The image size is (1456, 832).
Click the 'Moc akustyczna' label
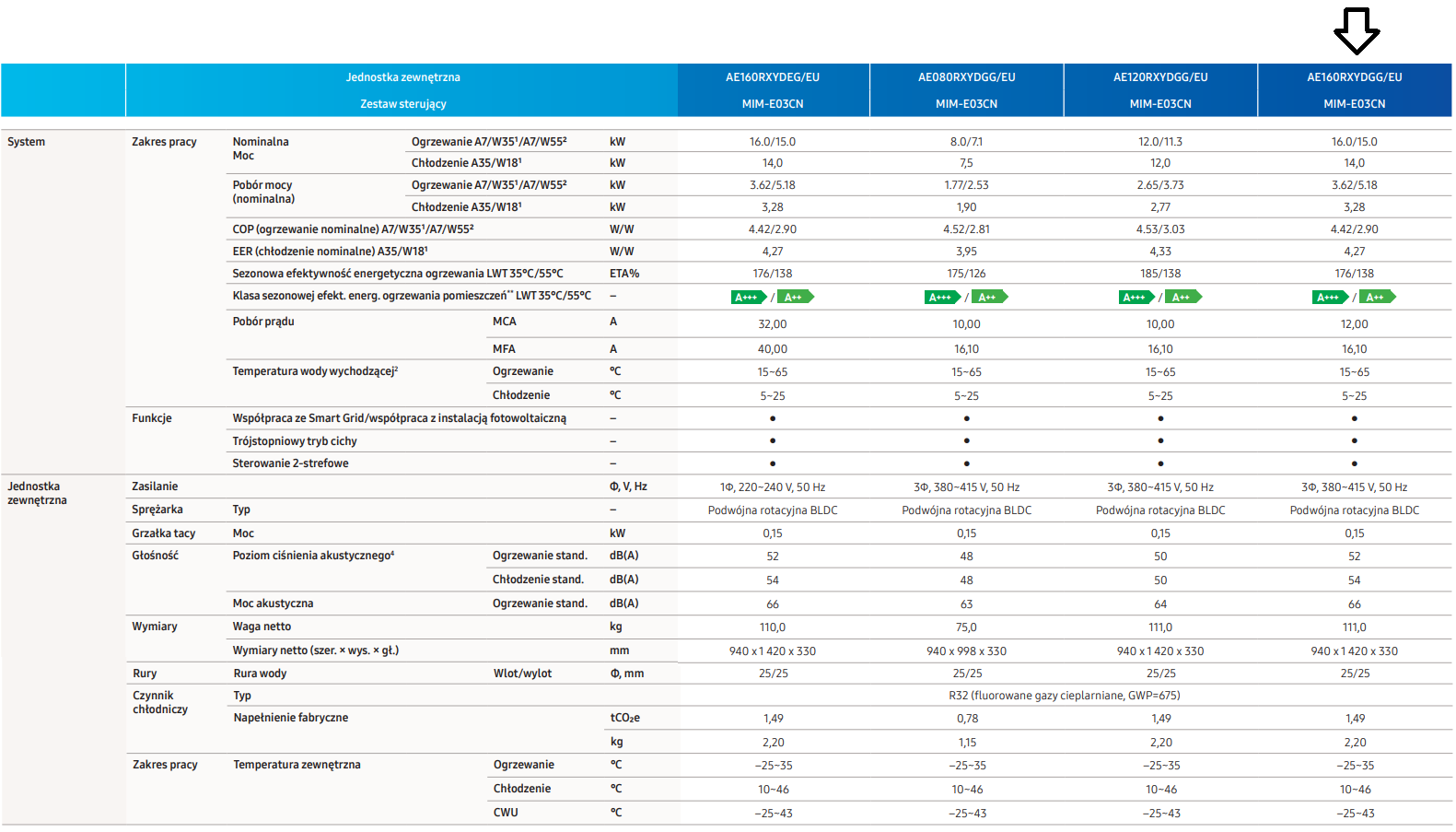[273, 603]
